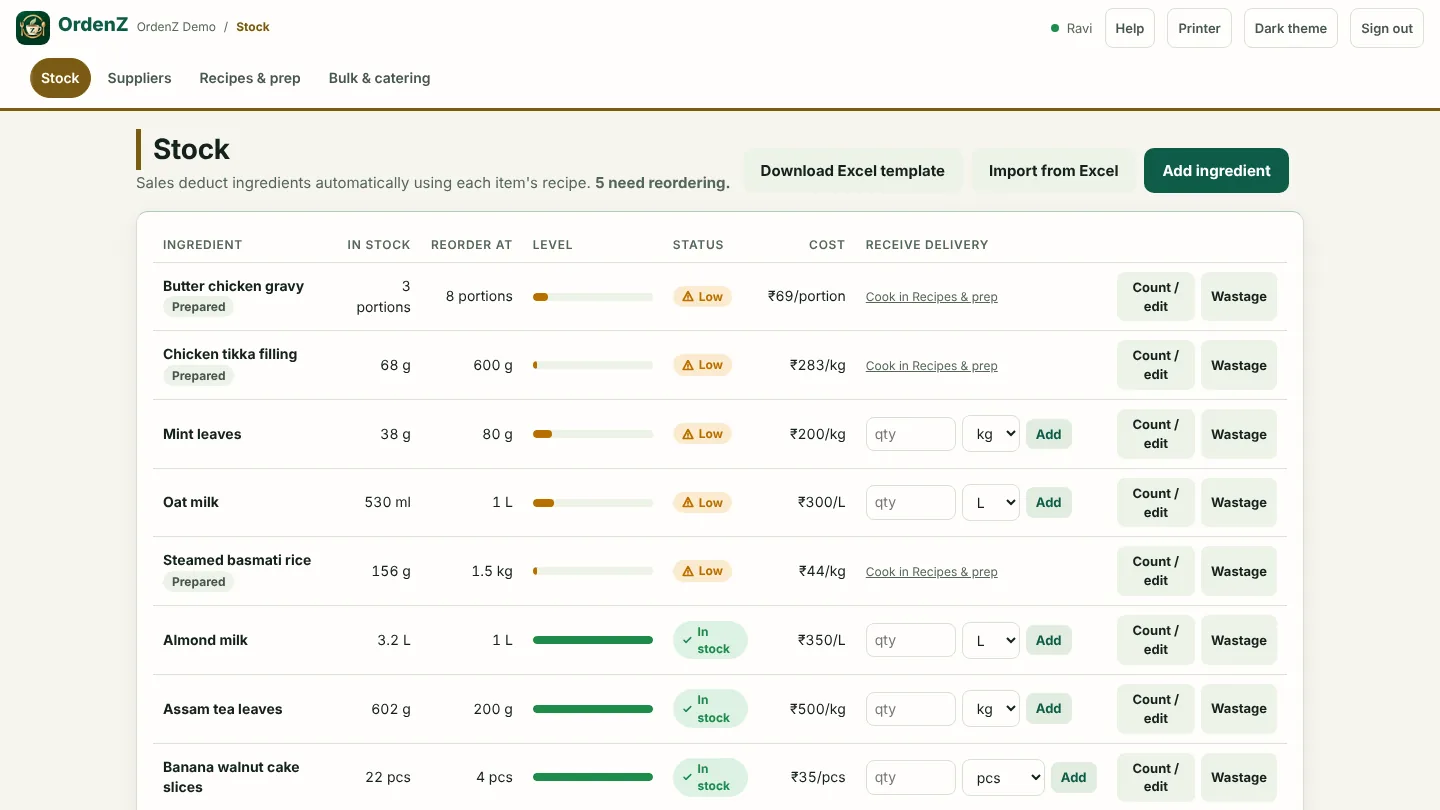The width and height of the screenshot is (1440, 810).
Task: Record Wastage for Chicken tikka filling
Action: pos(1239,366)
